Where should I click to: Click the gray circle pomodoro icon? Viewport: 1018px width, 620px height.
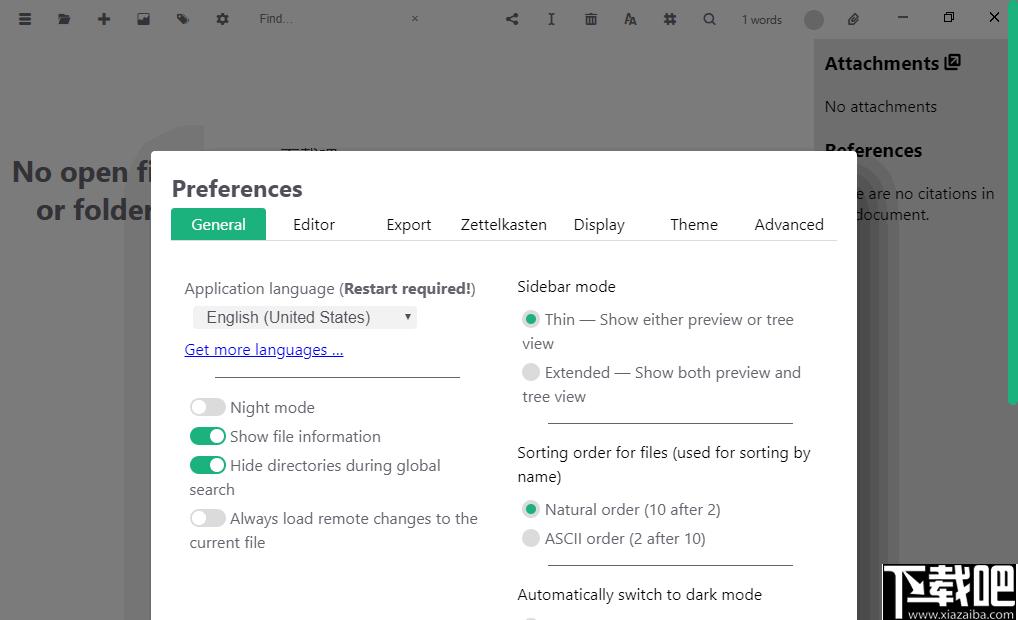click(813, 19)
